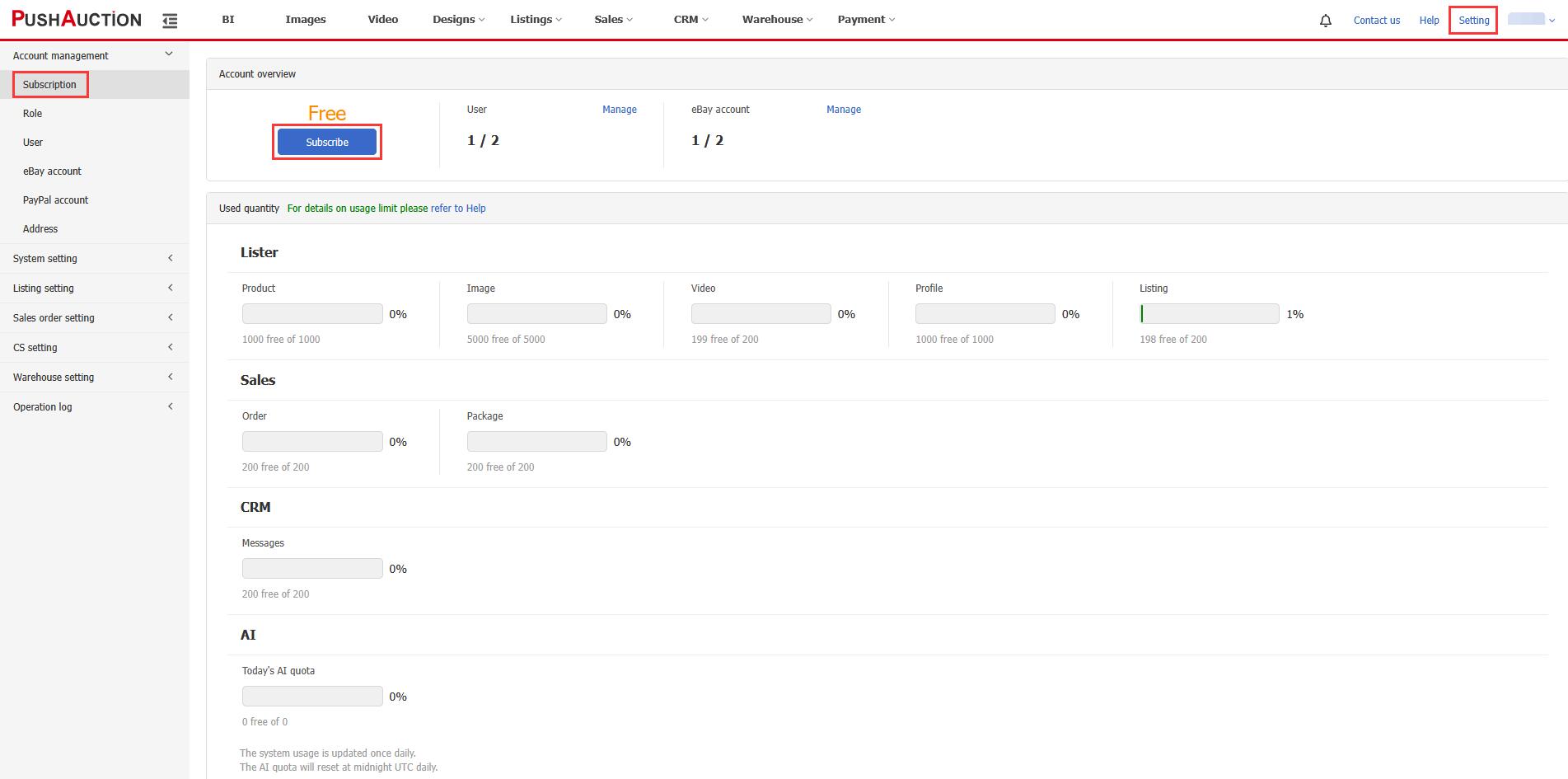This screenshot has height=779, width=1568.
Task: Expand the CRM dropdown menu
Action: click(x=690, y=20)
